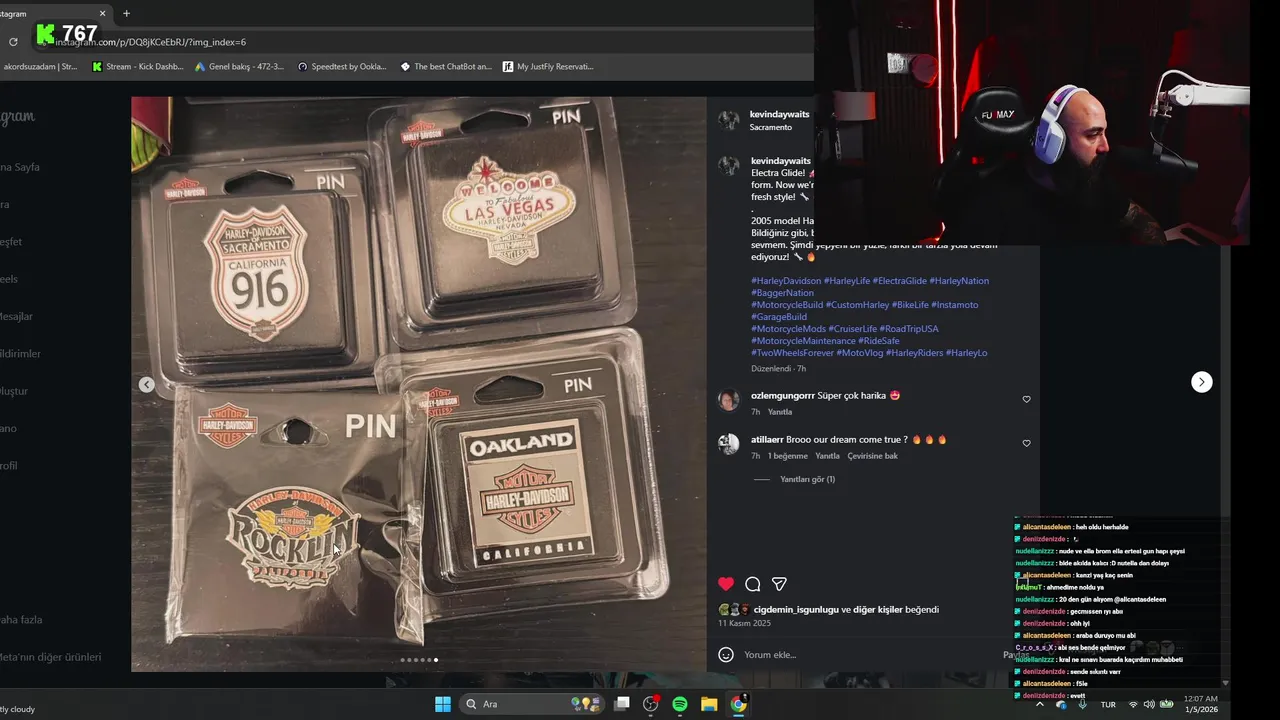Screen dimensions: 1280x720
Task: Open the clock showing 12:07 AM
Action: [1201, 704]
